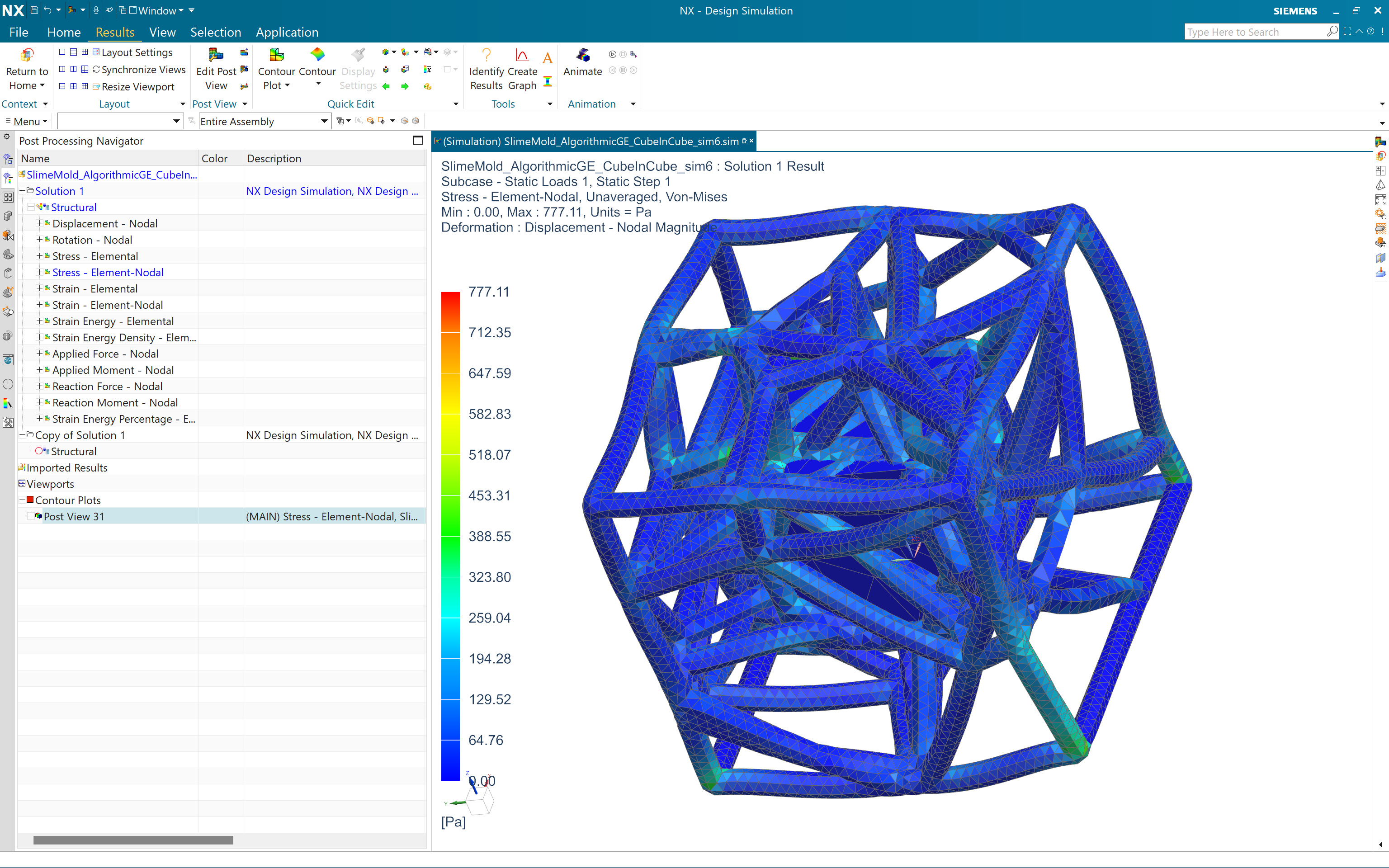Expand Displacement - Nodal tree node
The image size is (1389, 868).
(x=39, y=223)
